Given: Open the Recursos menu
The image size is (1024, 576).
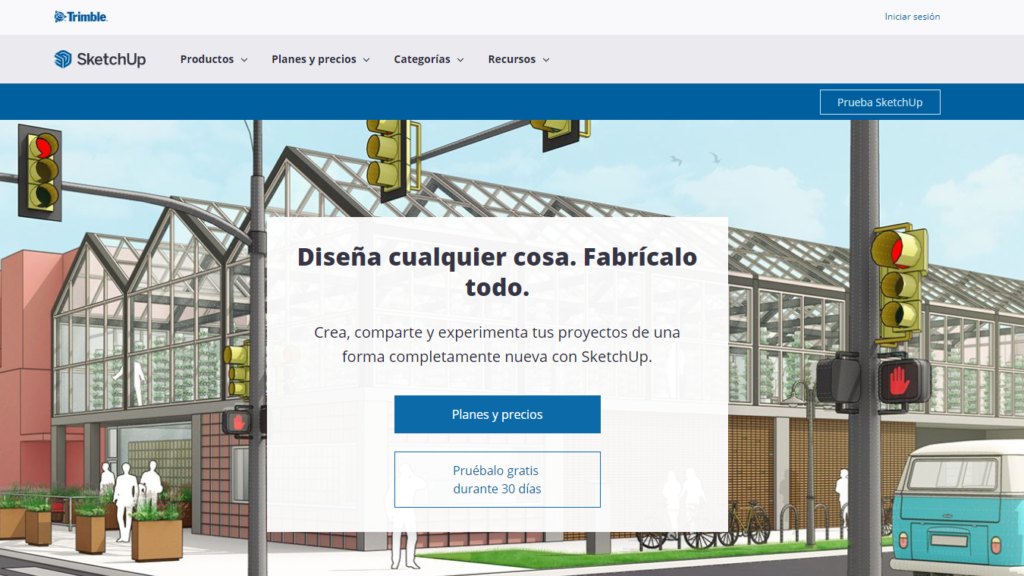Looking at the screenshot, I should click(512, 60).
